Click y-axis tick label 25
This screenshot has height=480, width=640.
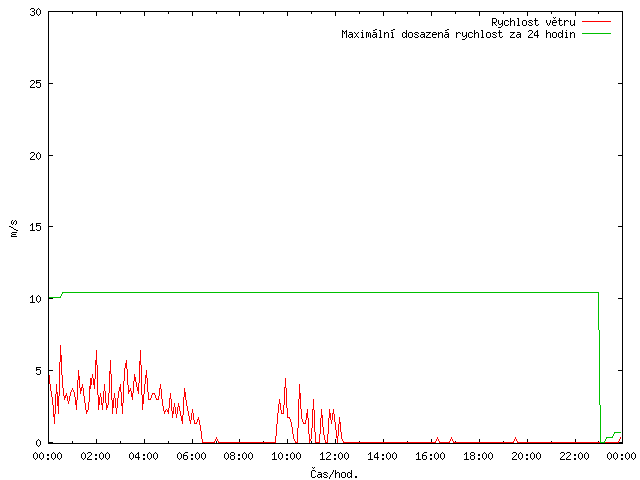36,84
